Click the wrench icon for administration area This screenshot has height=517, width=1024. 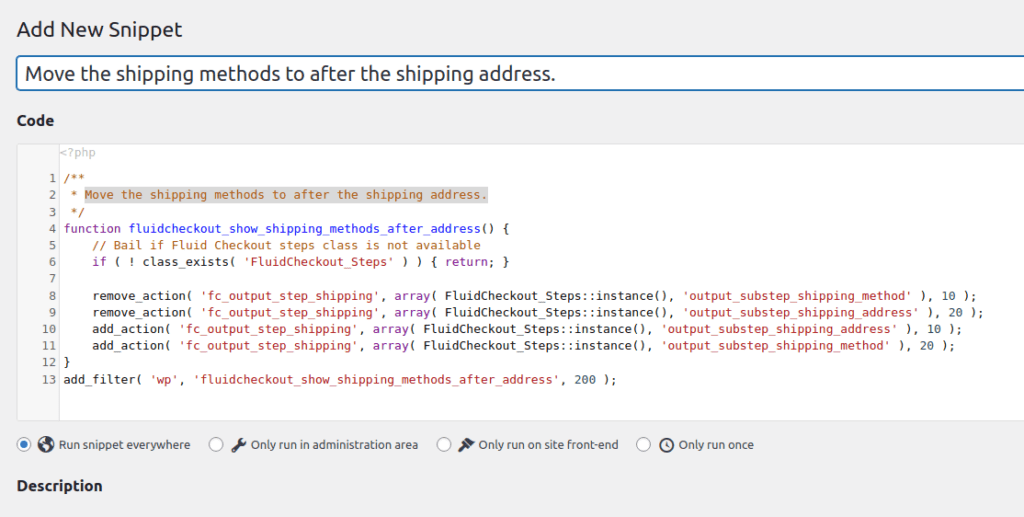coord(238,445)
